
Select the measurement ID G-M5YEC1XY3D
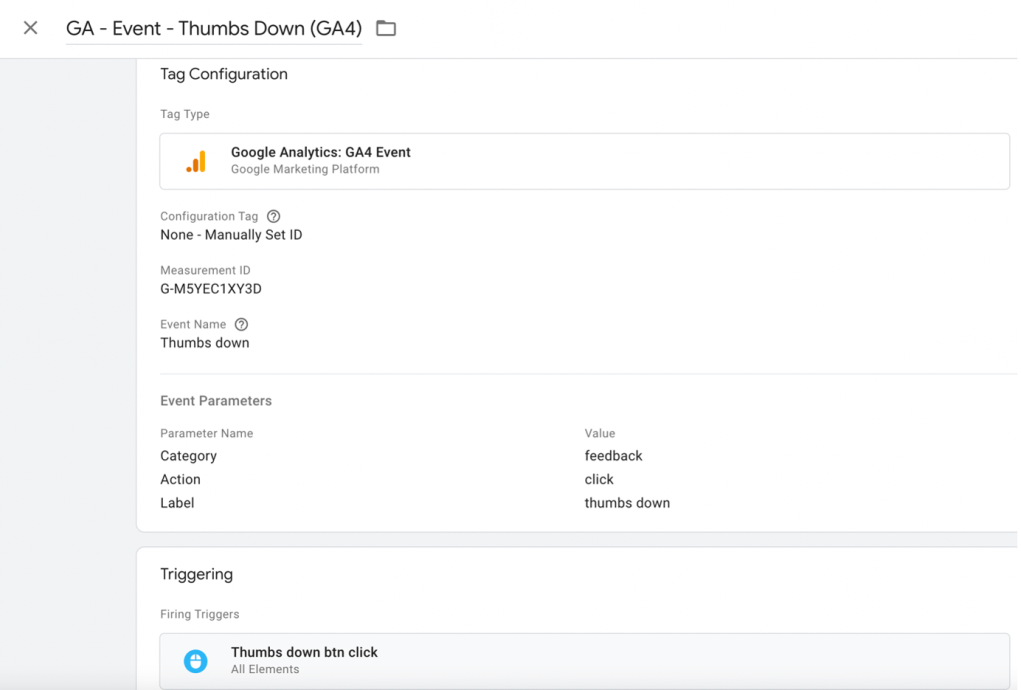tap(211, 289)
